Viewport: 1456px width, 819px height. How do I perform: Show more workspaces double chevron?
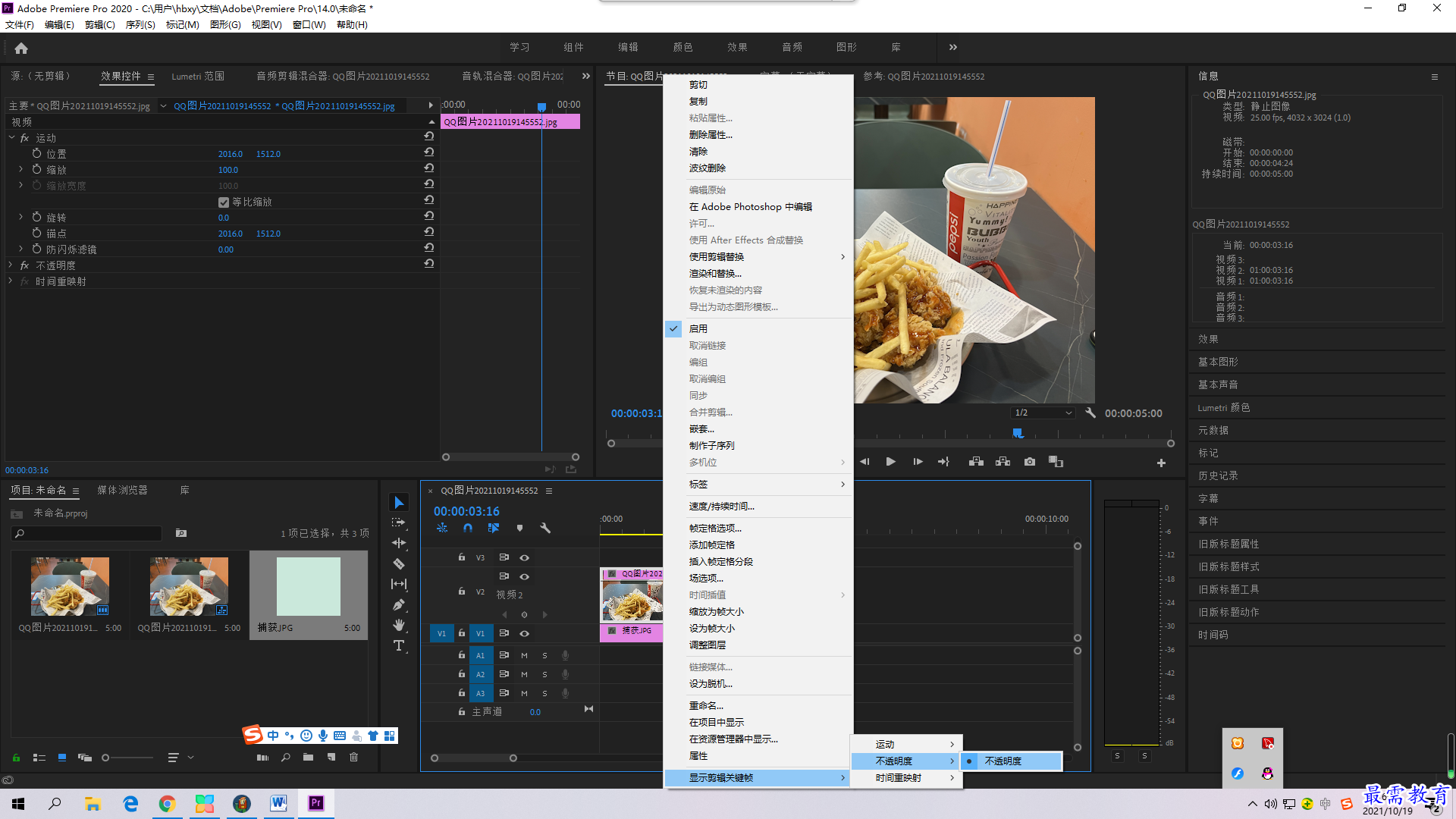pyautogui.click(x=952, y=47)
